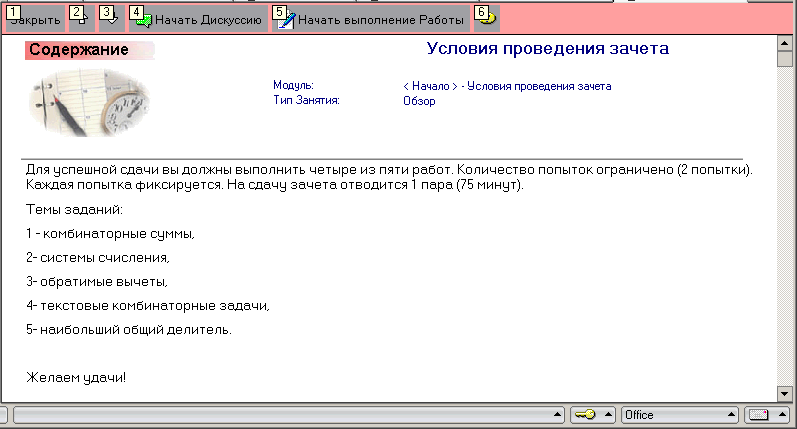
Task: Click the Условия проведения зачета breadcrumb text
Action: [x=539, y=86]
